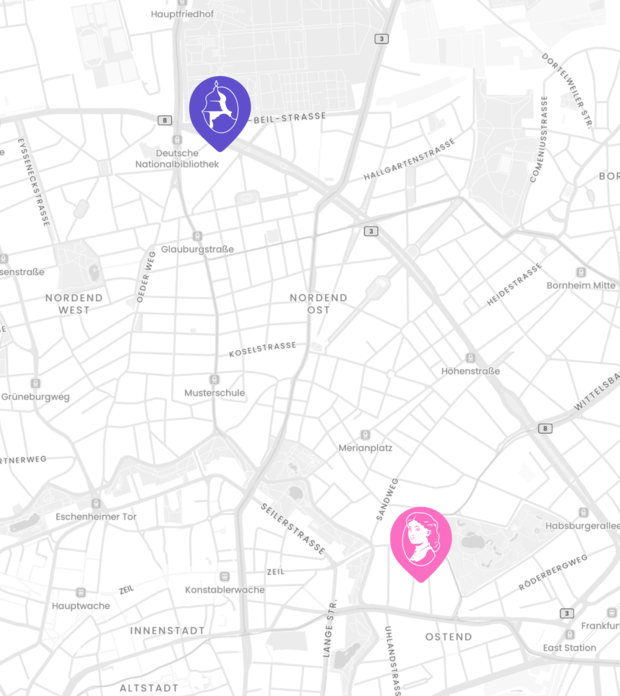Select the Glauburgstraße station icon
This screenshot has width=620, height=696.
coord(197,236)
